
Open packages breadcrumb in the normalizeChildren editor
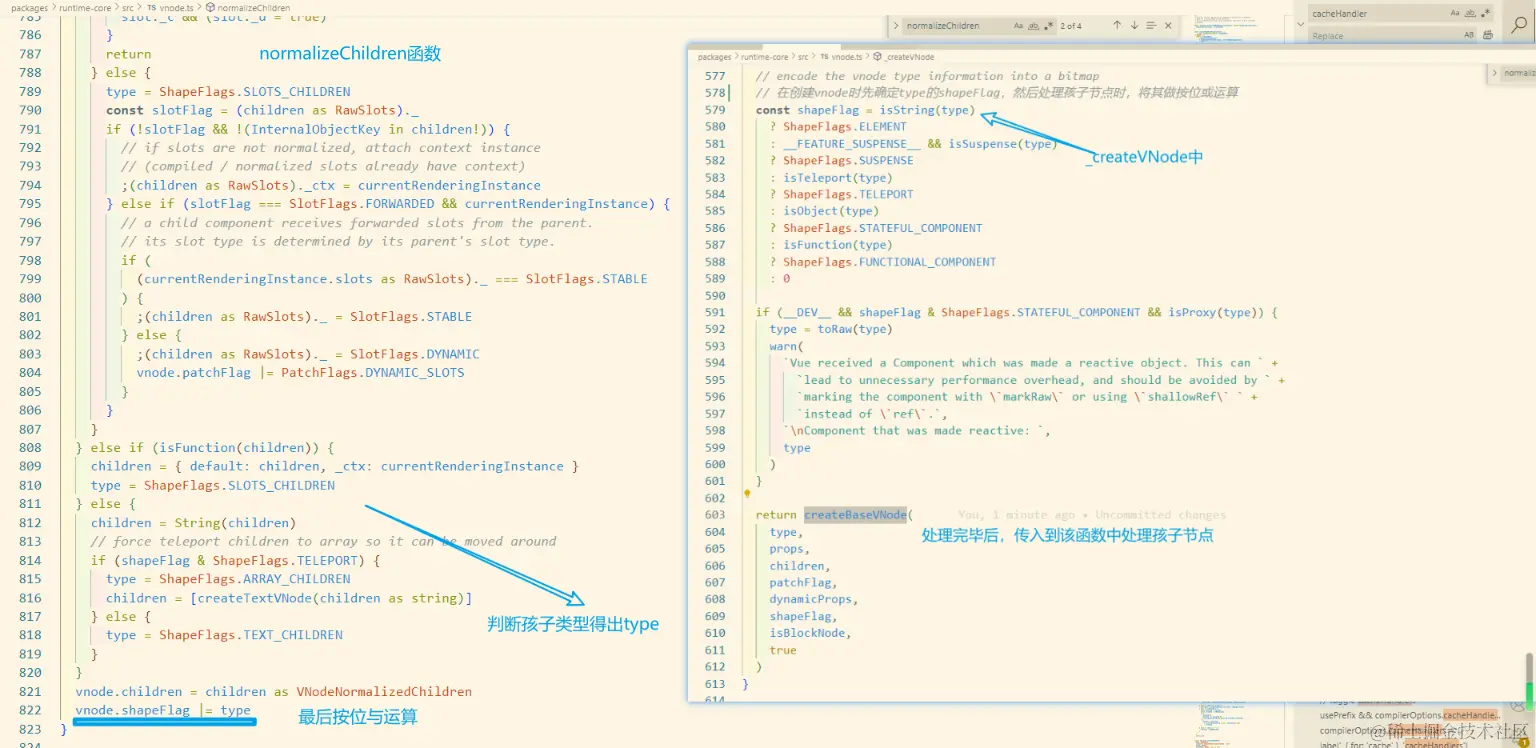coord(30,7)
